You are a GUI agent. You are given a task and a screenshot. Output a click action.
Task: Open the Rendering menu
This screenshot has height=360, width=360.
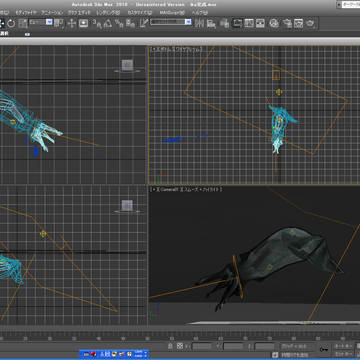point(108,12)
